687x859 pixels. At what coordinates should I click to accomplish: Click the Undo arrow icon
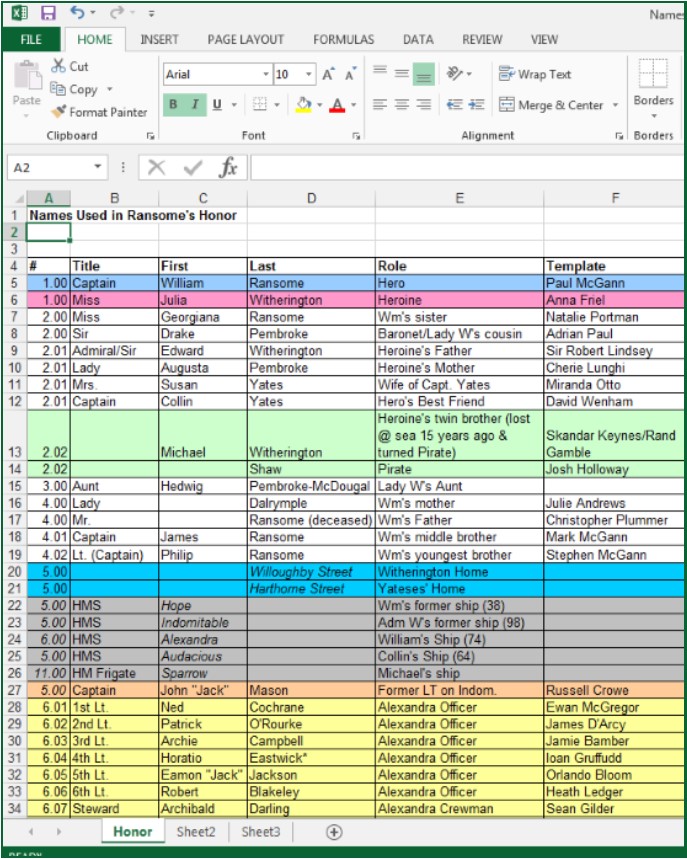(78, 14)
